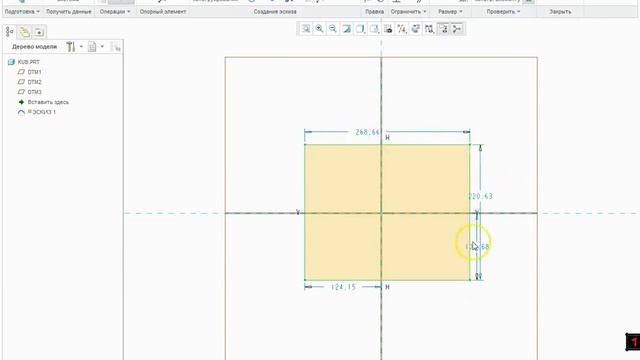Click the right V vertical constraint symbol
This screenshot has height=360, width=640.
click(x=477, y=213)
